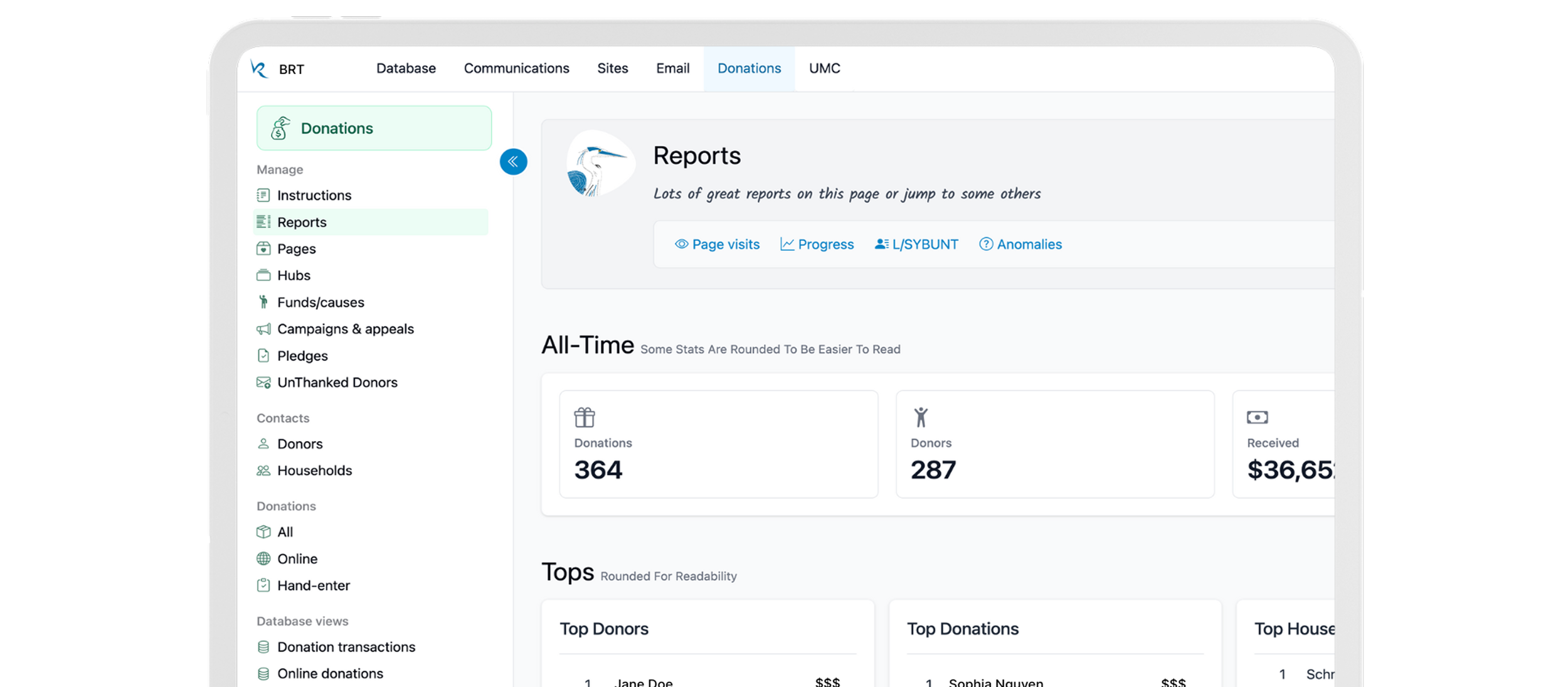The width and height of the screenshot is (1568, 687).
Task: View the Anomalies report link
Action: 1020,245
